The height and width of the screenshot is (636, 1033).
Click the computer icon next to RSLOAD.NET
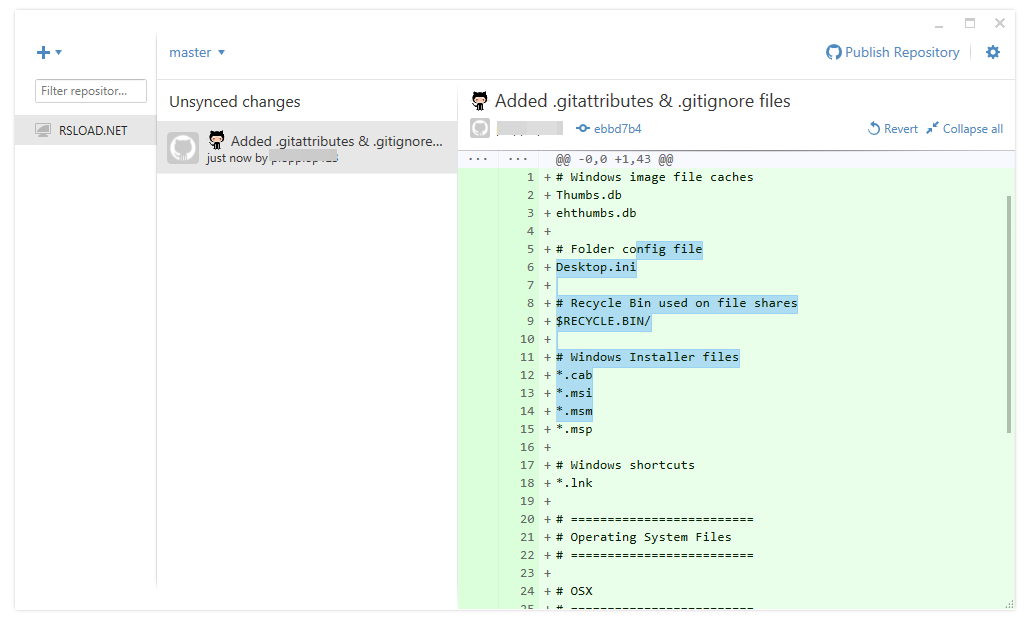pos(42,130)
